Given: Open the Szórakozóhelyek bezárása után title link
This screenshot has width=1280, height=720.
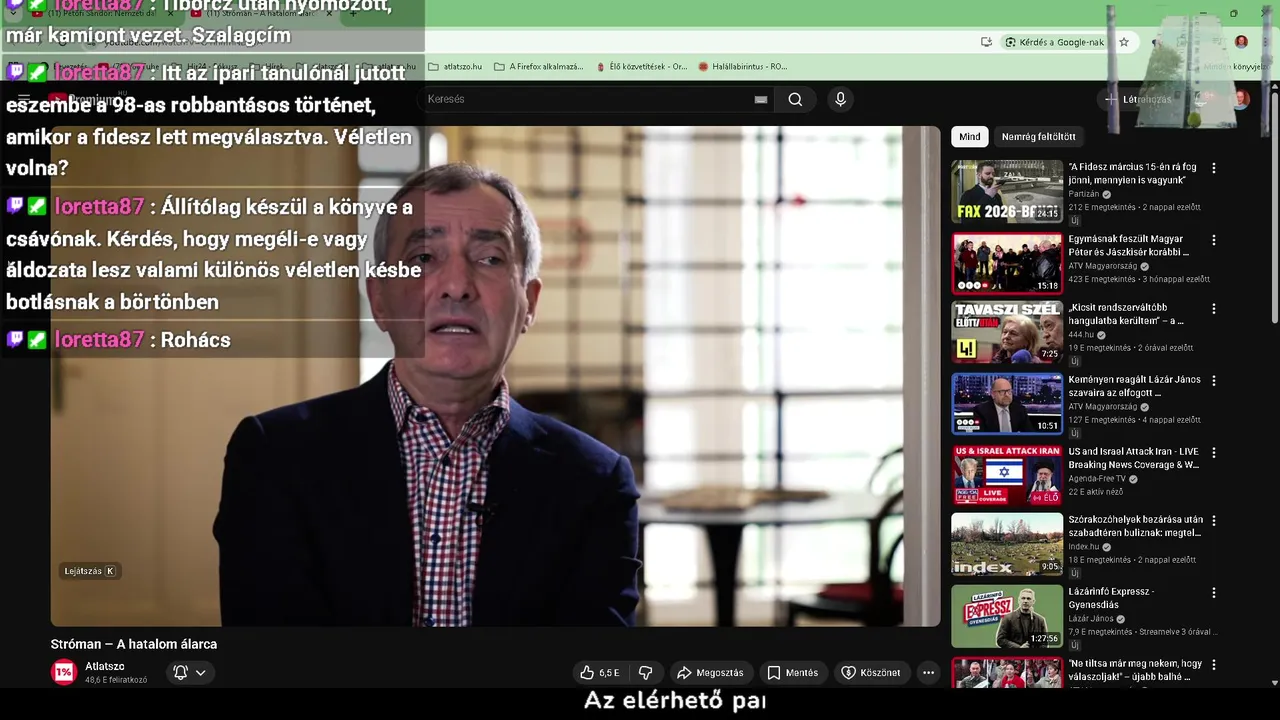Looking at the screenshot, I should (1136, 526).
